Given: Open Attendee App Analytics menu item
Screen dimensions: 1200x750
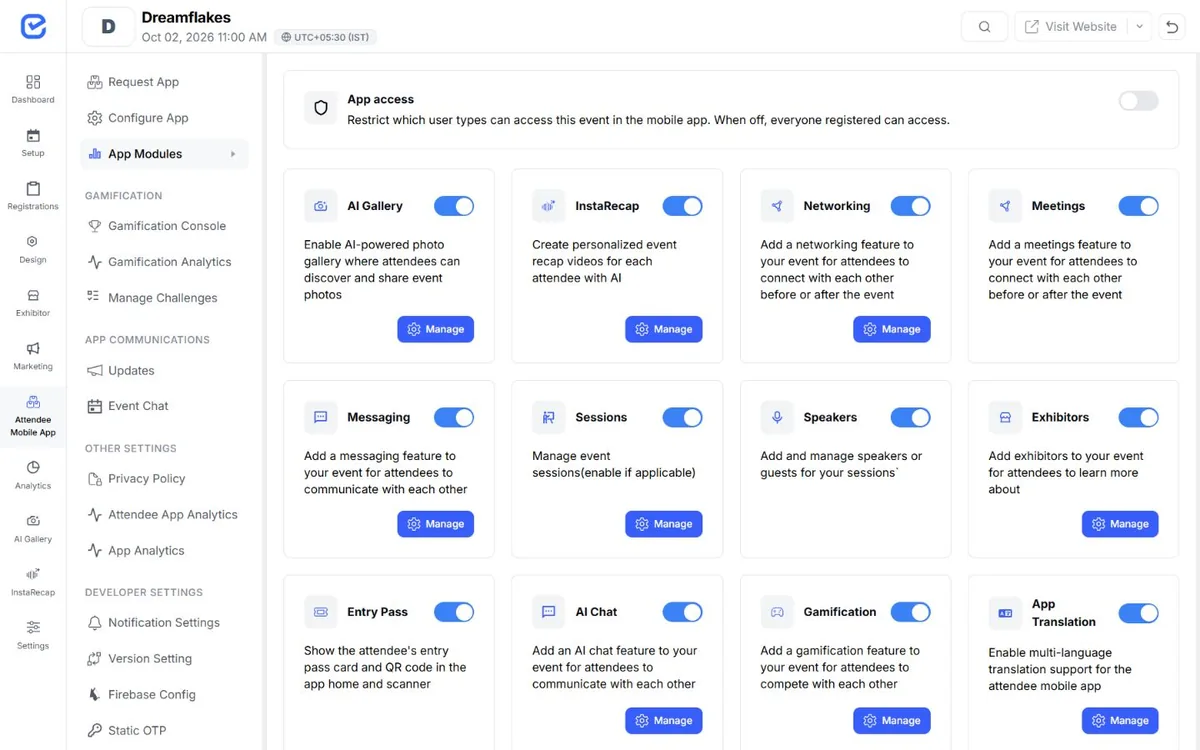Looking at the screenshot, I should pyautogui.click(x=164, y=514).
